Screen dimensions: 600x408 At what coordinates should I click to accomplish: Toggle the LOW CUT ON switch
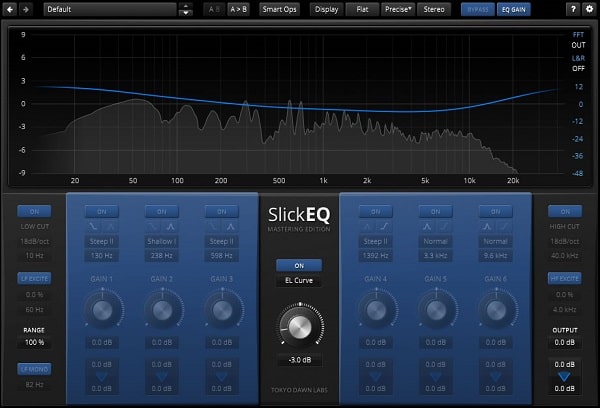[34, 211]
